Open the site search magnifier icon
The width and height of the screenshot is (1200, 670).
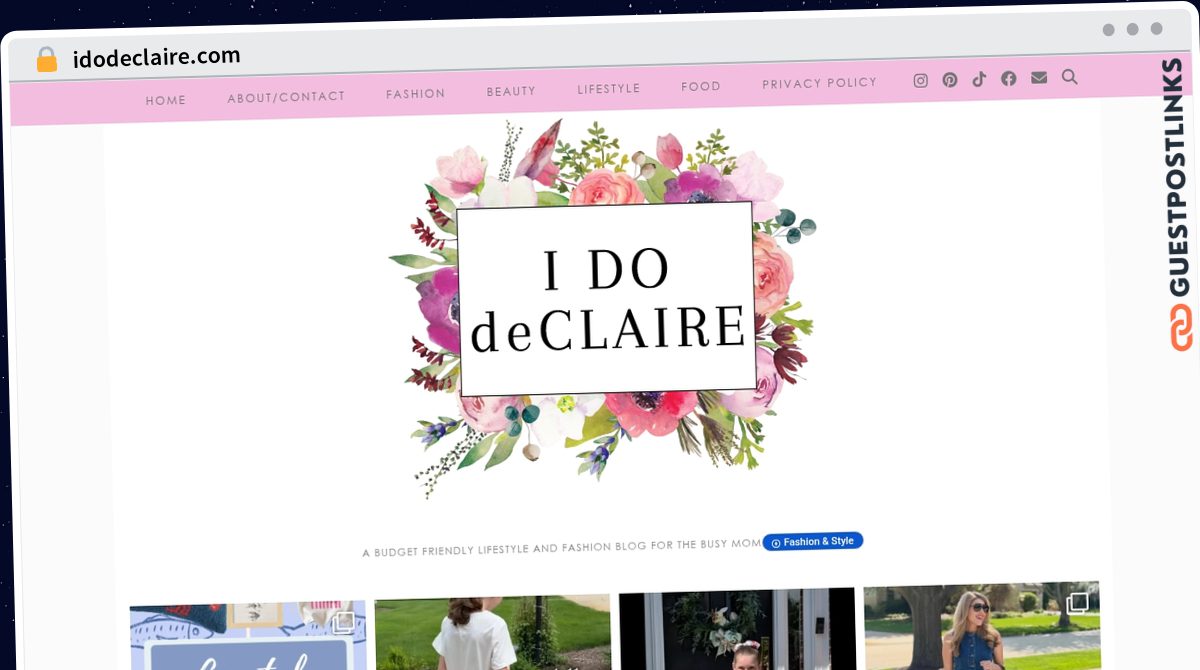point(1069,76)
